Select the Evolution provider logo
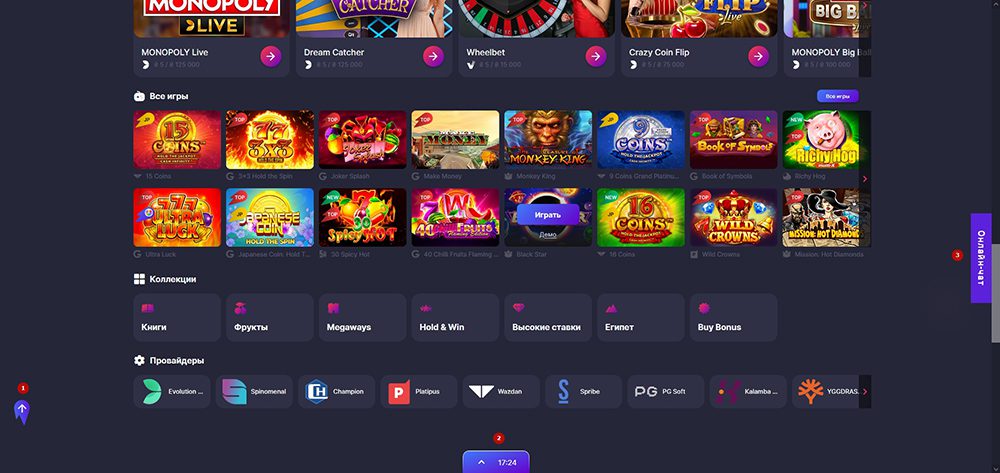1000x473 pixels. (x=152, y=391)
